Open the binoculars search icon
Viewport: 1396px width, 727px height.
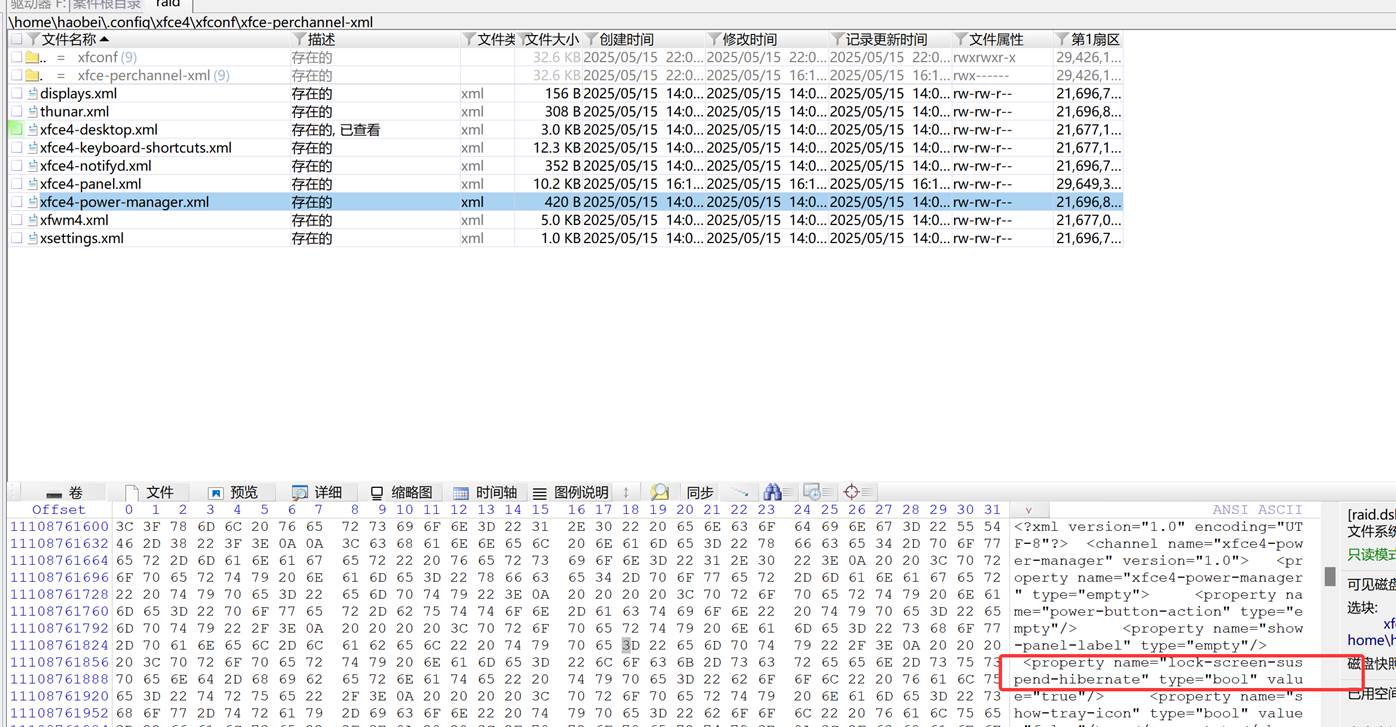tap(774, 491)
